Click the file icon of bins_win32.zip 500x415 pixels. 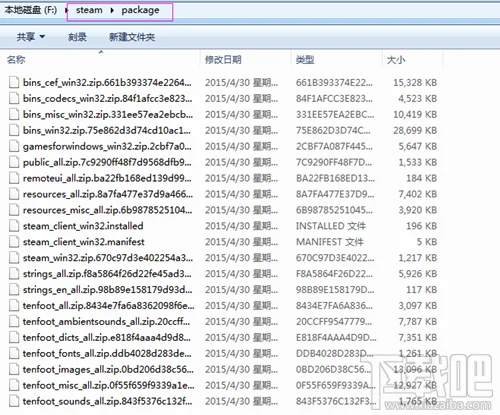pyautogui.click(x=14, y=130)
